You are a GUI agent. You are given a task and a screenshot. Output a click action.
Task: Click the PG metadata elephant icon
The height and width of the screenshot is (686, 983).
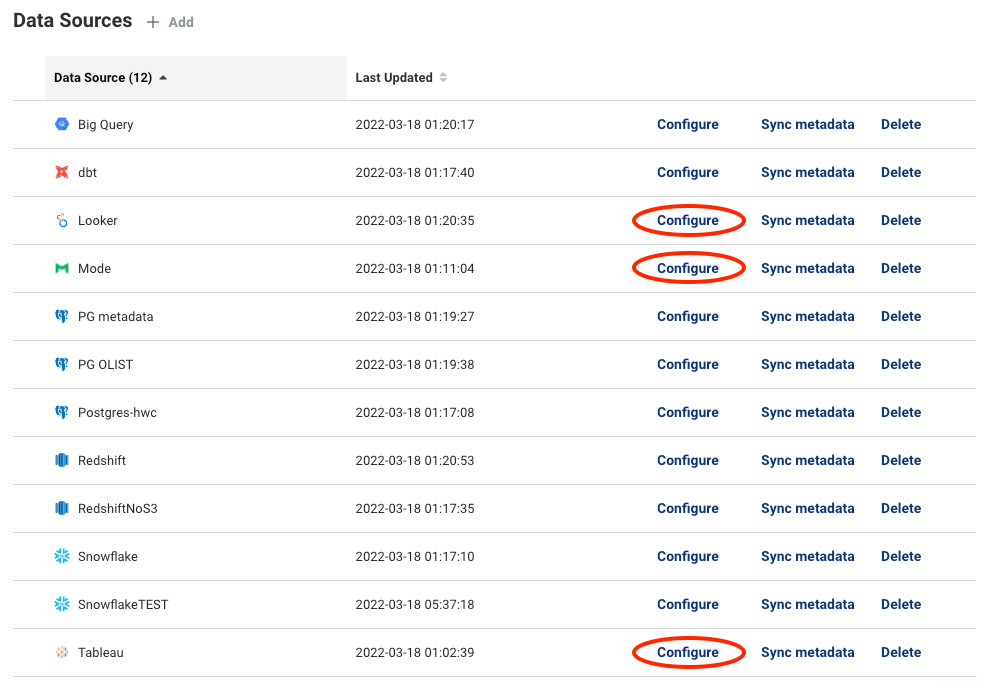click(x=62, y=317)
